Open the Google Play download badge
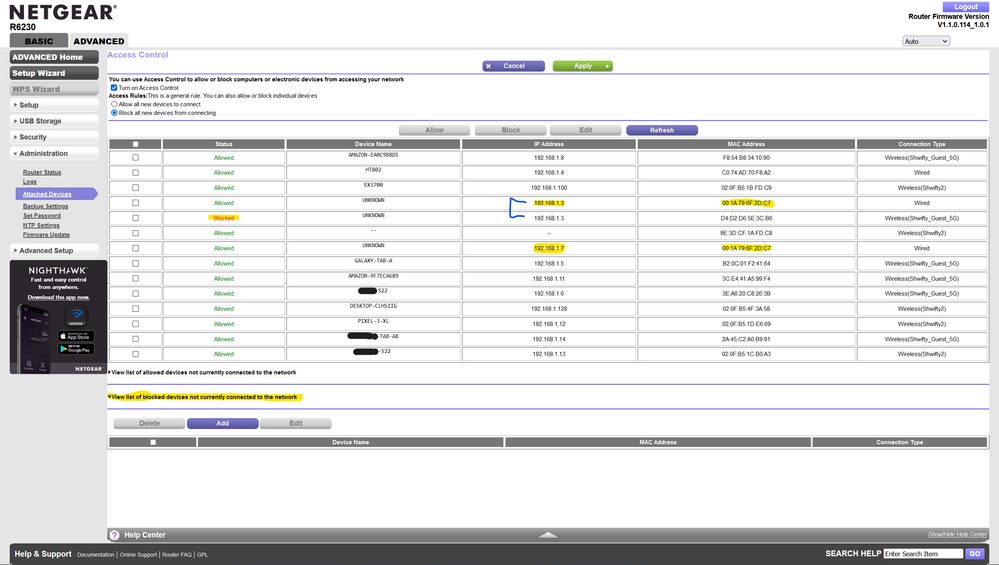The height and width of the screenshot is (565, 999). [x=75, y=349]
